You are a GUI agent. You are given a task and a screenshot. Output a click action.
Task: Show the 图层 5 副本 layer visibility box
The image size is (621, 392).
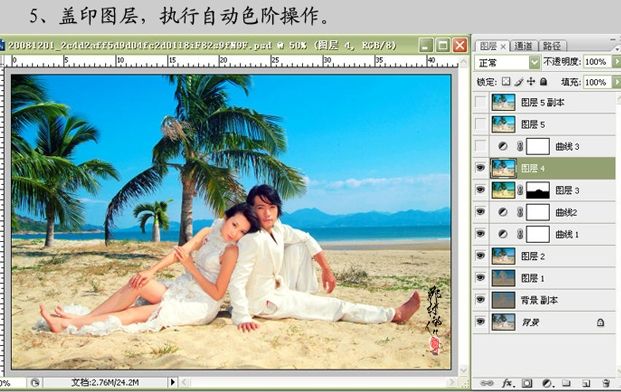click(480, 102)
